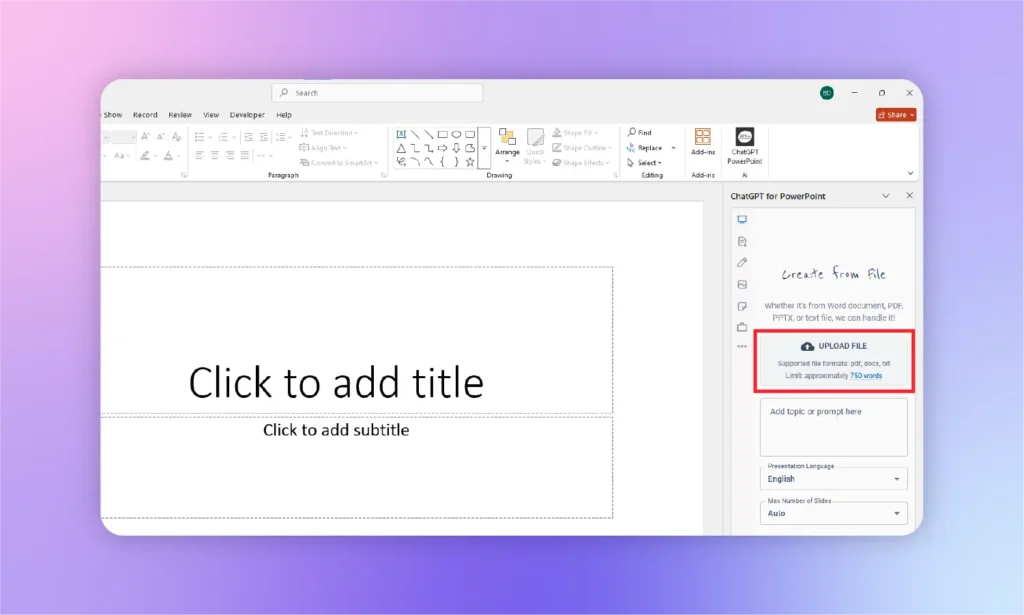Open the Text Direction dropdown

pos(328,133)
